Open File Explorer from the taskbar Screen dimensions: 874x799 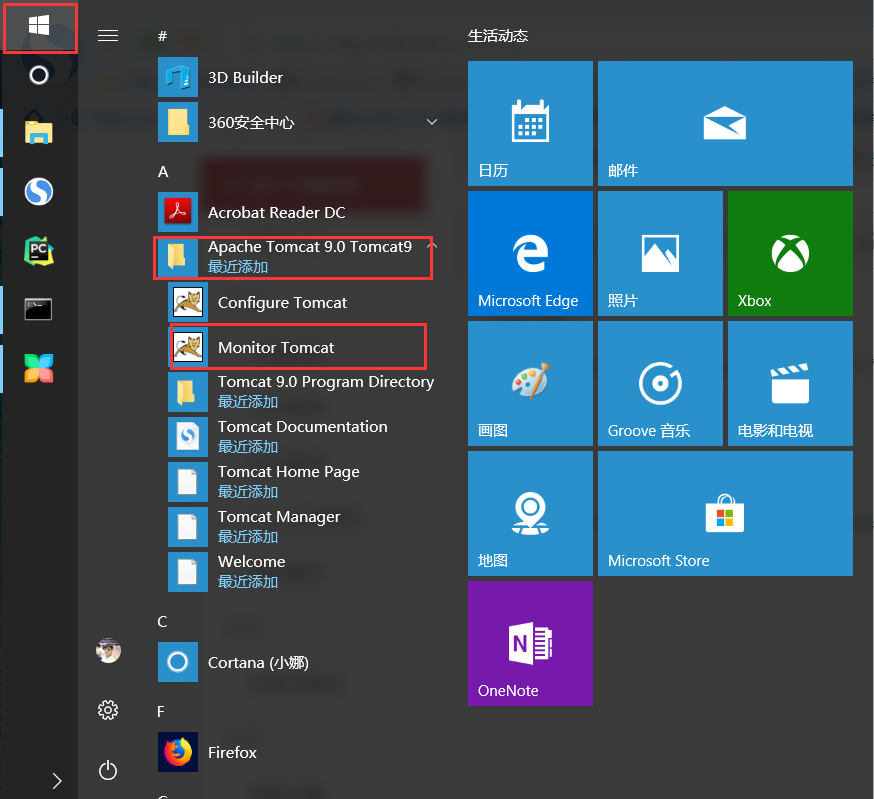coord(39,133)
